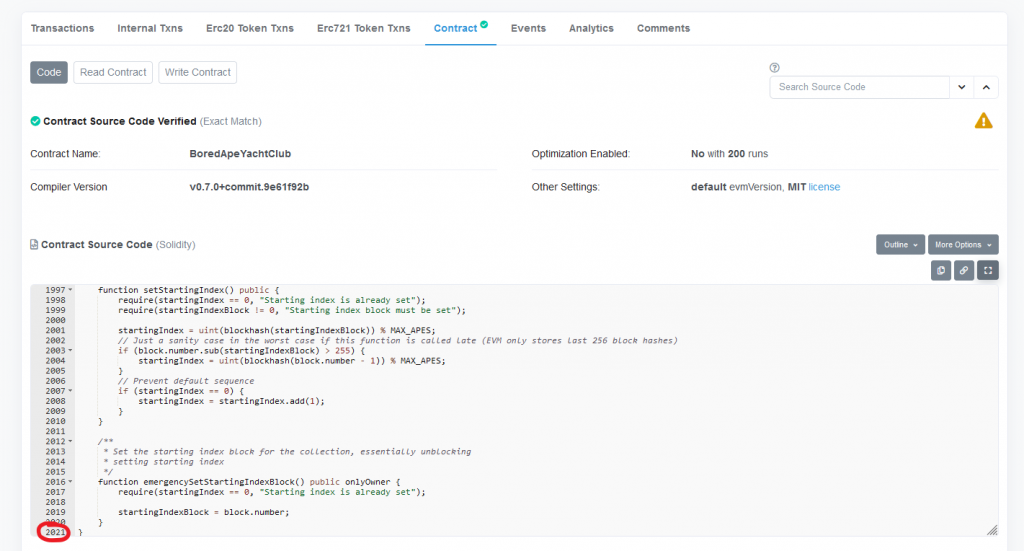Open the Events tab
The image size is (1024, 551).
coord(528,28)
